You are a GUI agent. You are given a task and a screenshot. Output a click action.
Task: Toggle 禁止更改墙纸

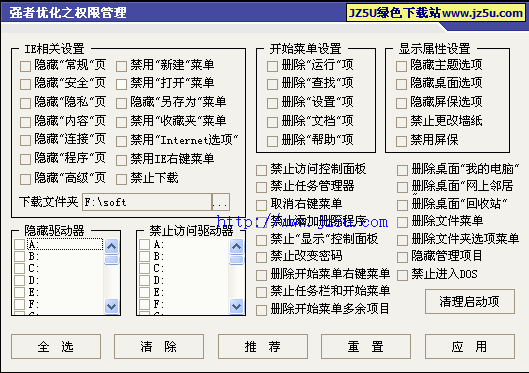[x=401, y=122]
